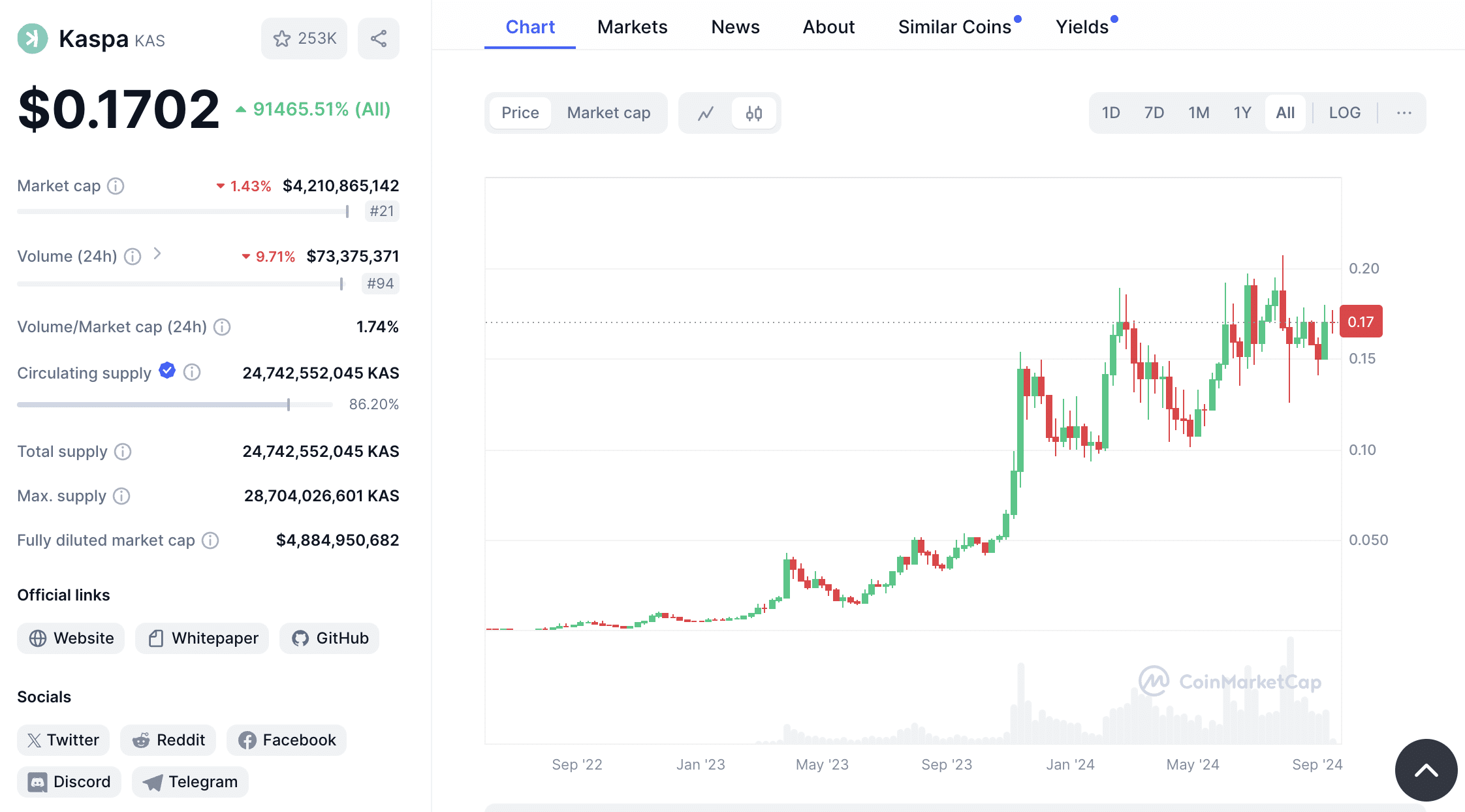Click the $4,884,950,682 fully diluted value
Viewport: 1465px width, 812px height.
(x=338, y=540)
